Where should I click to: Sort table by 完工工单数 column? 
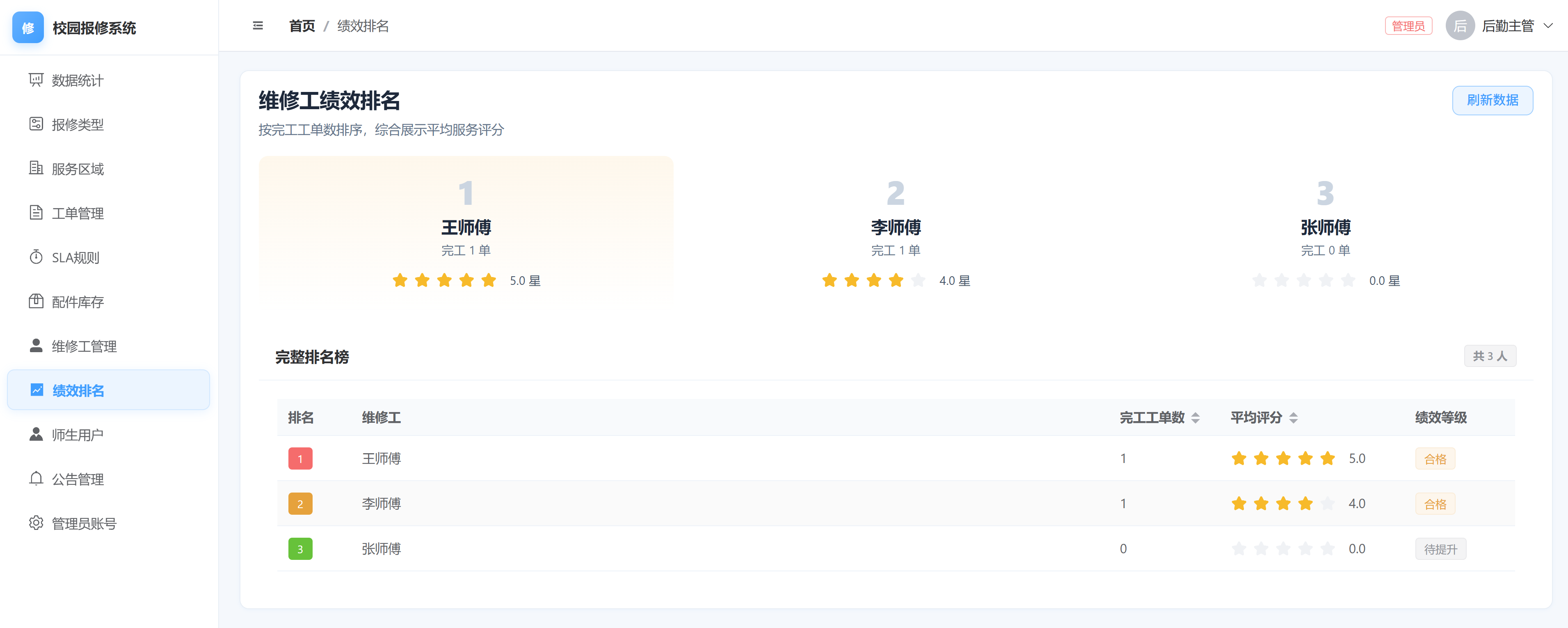pyautogui.click(x=1195, y=418)
